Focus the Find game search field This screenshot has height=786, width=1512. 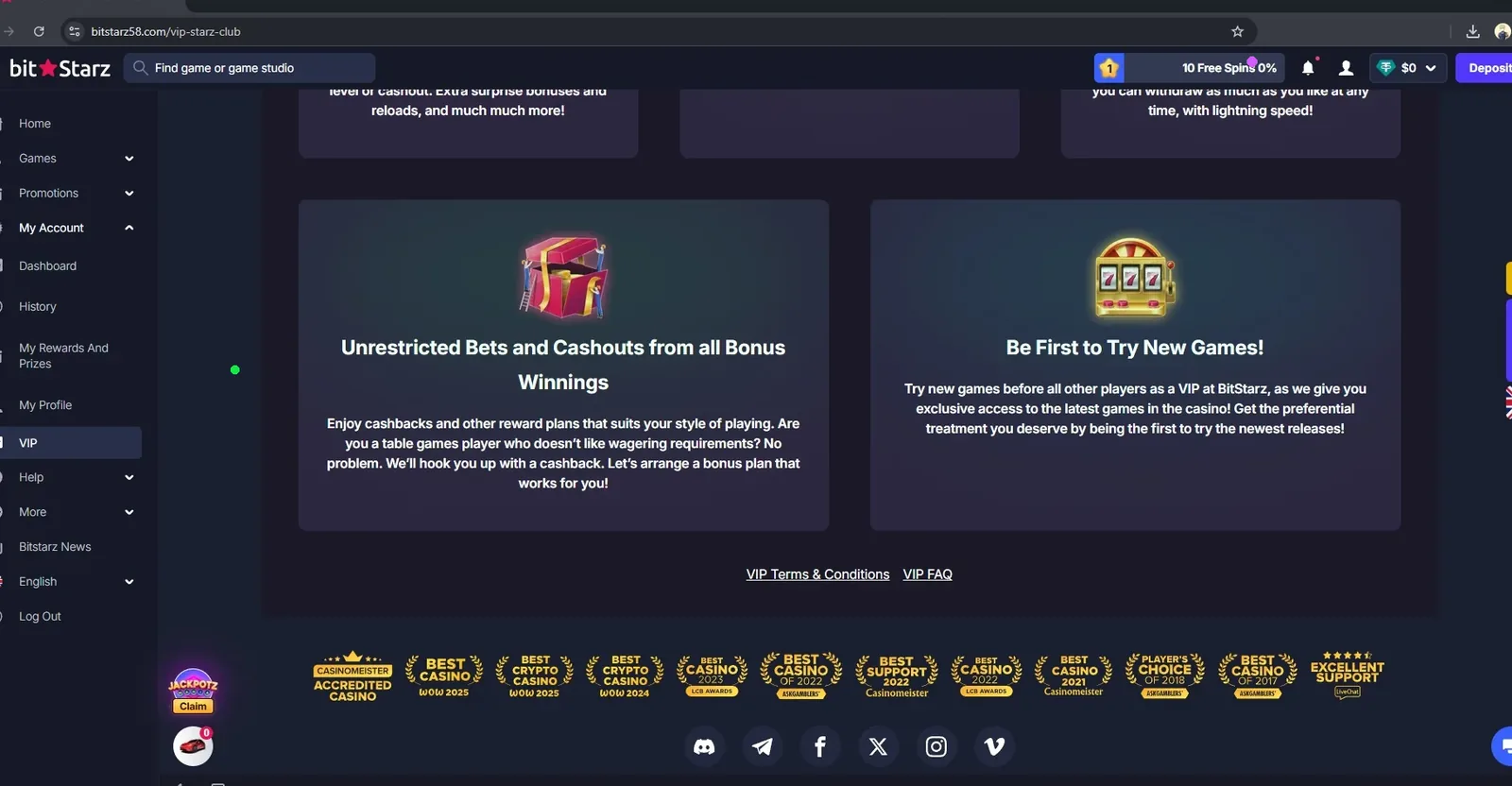[x=249, y=68]
